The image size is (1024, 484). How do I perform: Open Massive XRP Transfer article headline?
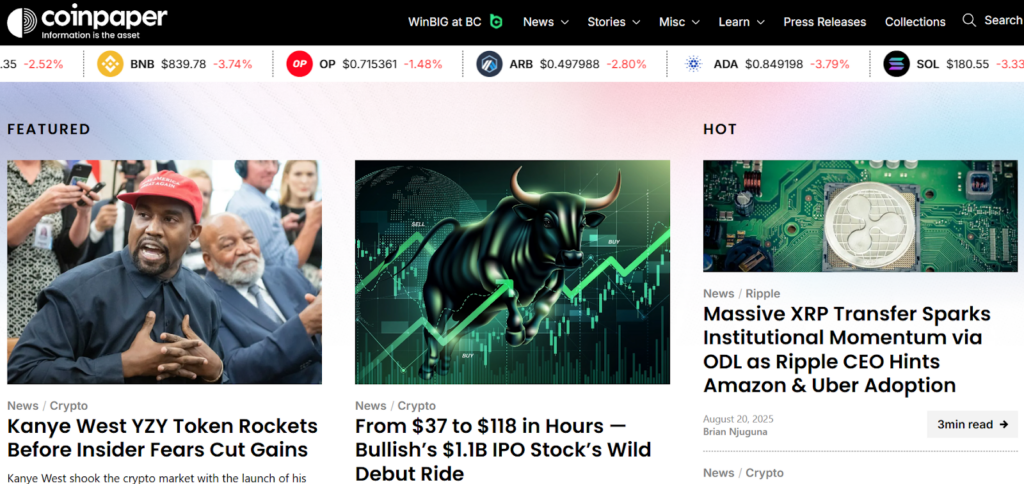click(847, 349)
